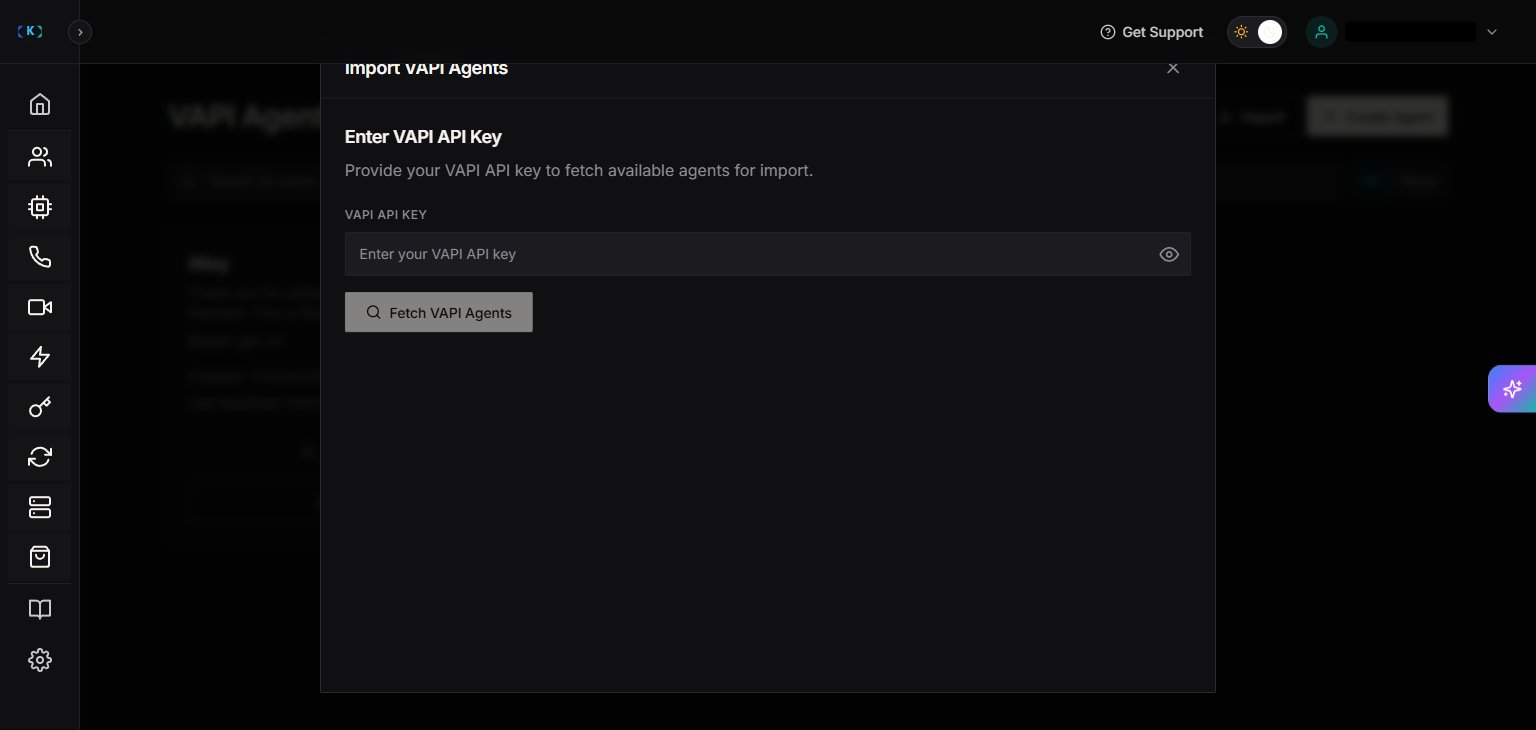Open the chip/agents icon in sidebar

(x=39, y=207)
